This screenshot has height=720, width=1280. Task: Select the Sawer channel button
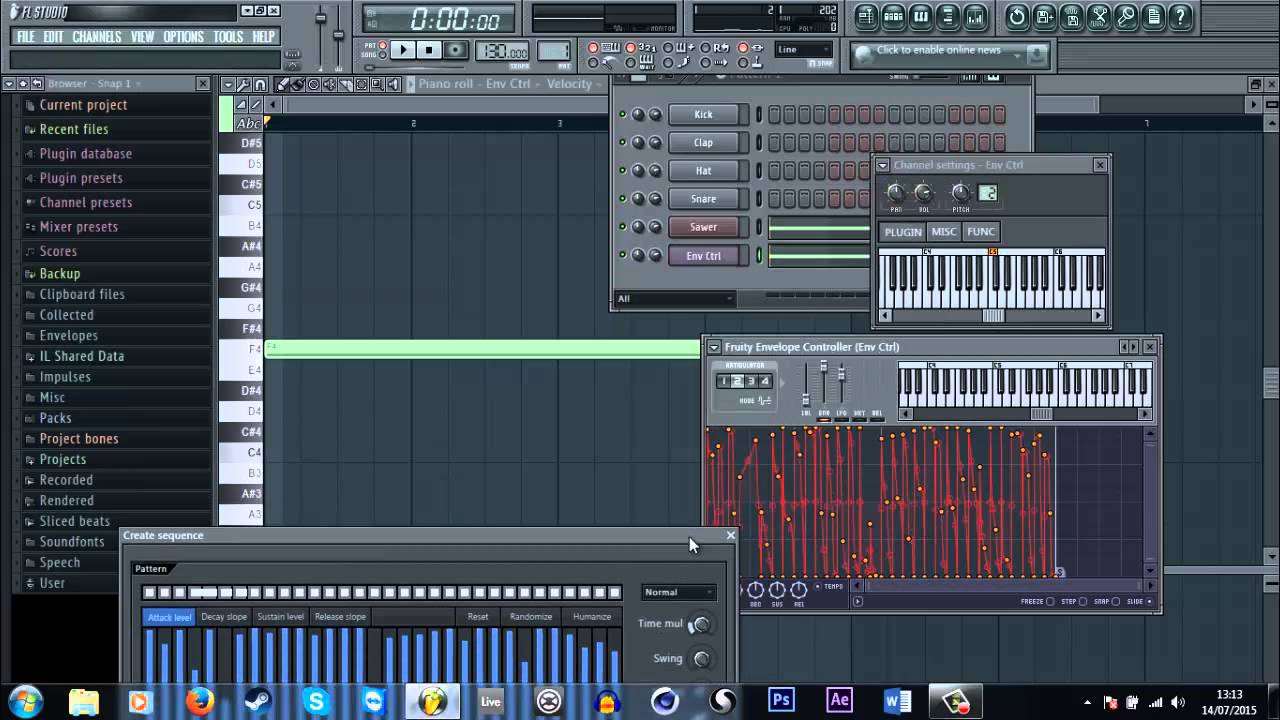coord(704,227)
